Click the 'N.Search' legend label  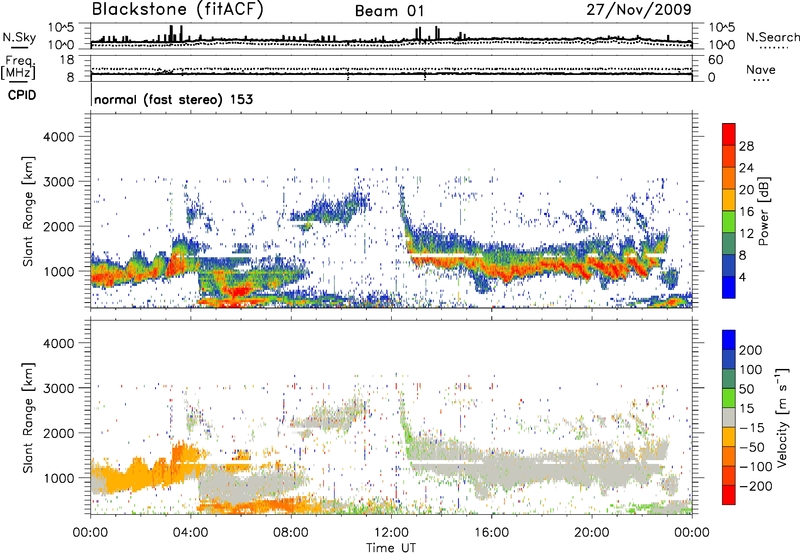point(772,37)
